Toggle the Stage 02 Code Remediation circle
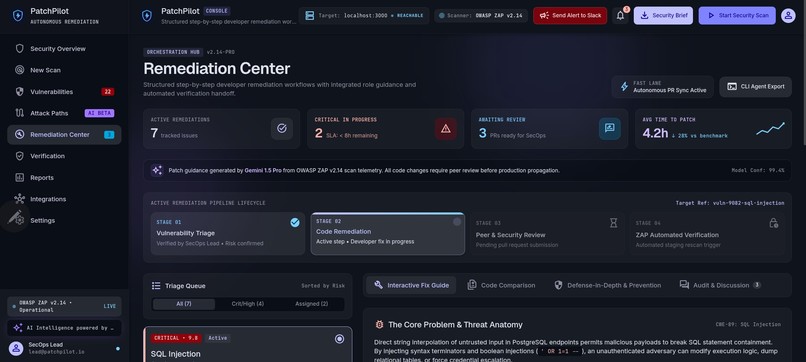 click(x=457, y=222)
